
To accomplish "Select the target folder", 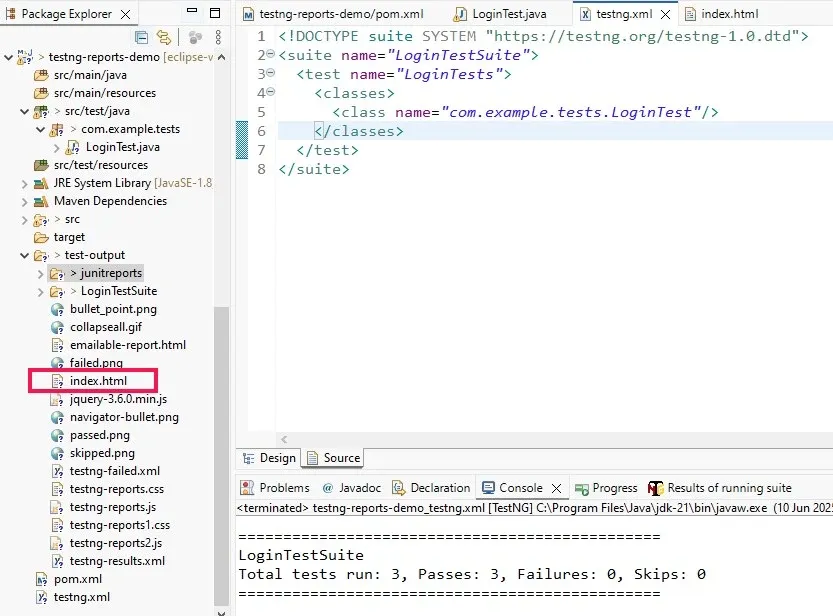I will tap(69, 237).
